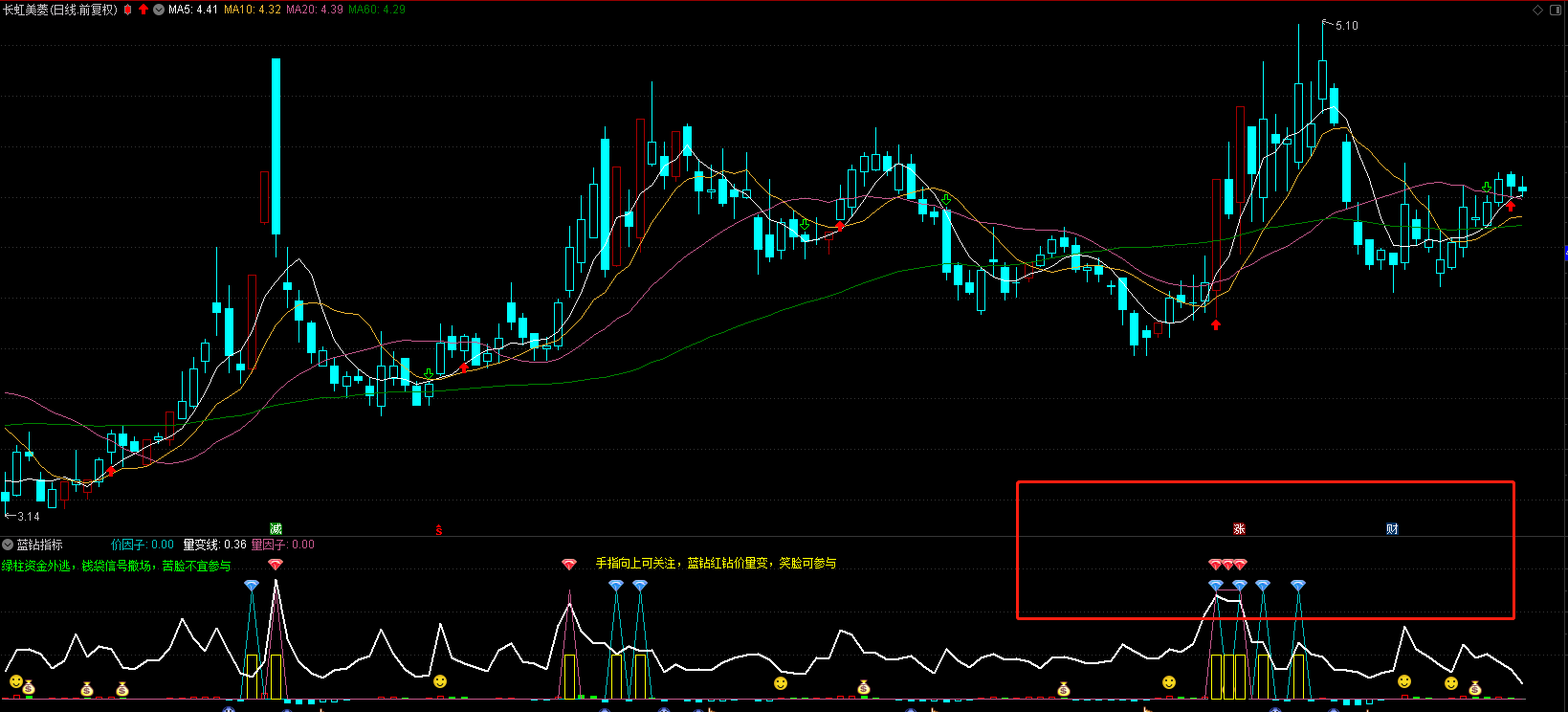Viewport: 1568px width, 712px height.
Task: Click the rightmost money bag icon
Action: 1474,688
